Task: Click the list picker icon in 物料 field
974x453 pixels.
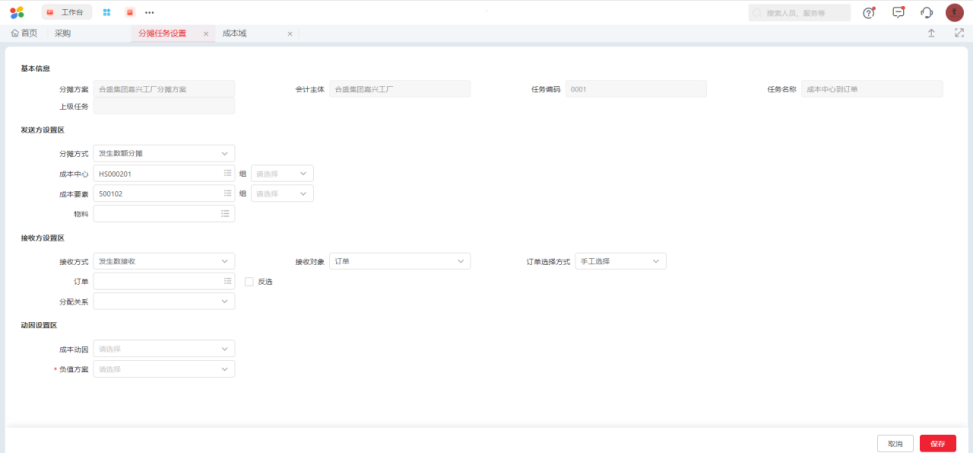Action: pyautogui.click(x=225, y=214)
